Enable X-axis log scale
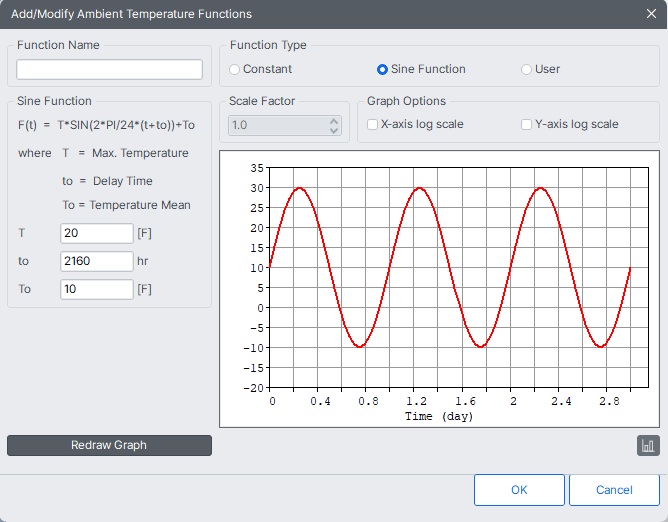 (373, 125)
